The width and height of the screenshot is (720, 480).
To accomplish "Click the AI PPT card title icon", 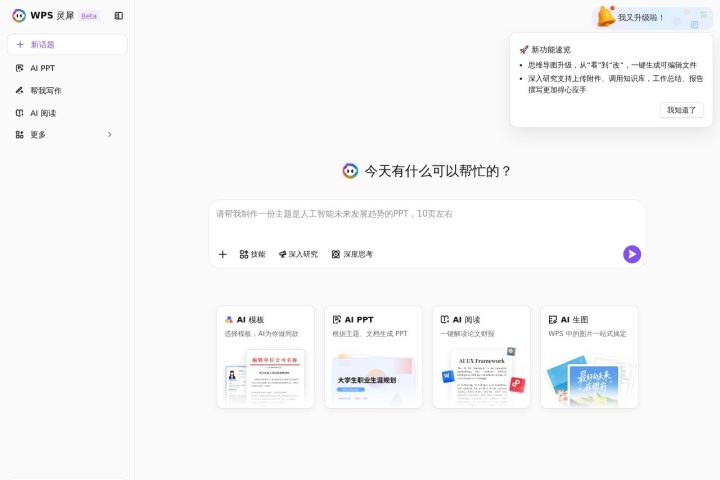I will (x=337, y=320).
